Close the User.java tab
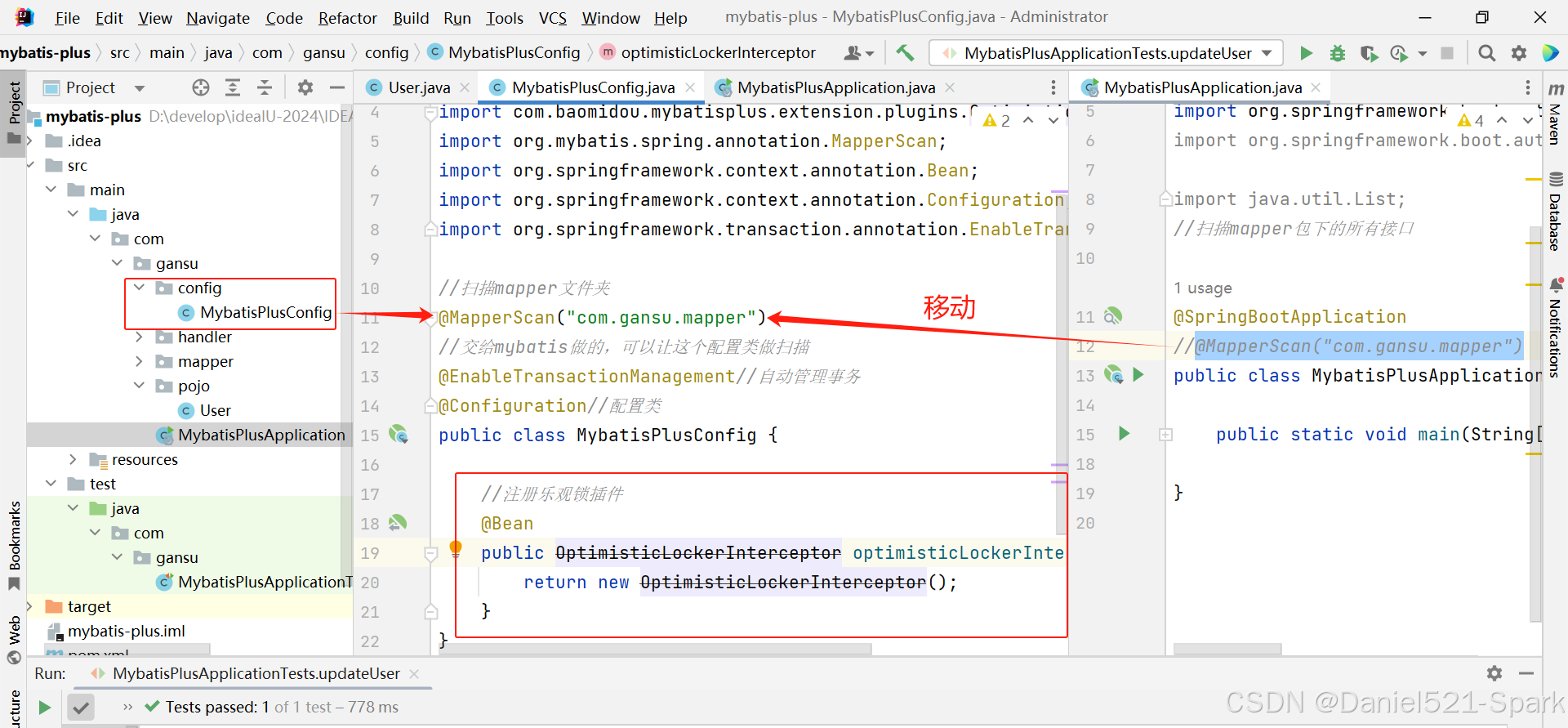The width and height of the screenshot is (1568, 728). 465,87
